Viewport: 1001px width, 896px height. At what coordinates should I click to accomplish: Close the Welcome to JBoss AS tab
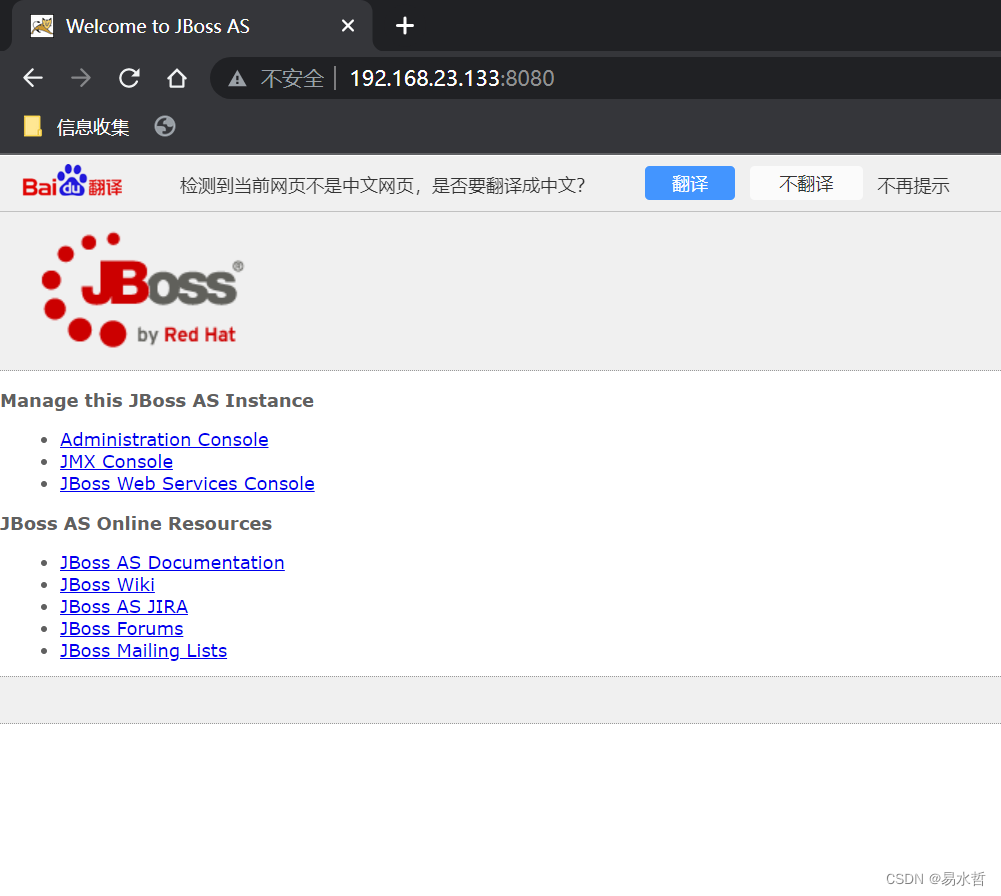pyautogui.click(x=348, y=26)
